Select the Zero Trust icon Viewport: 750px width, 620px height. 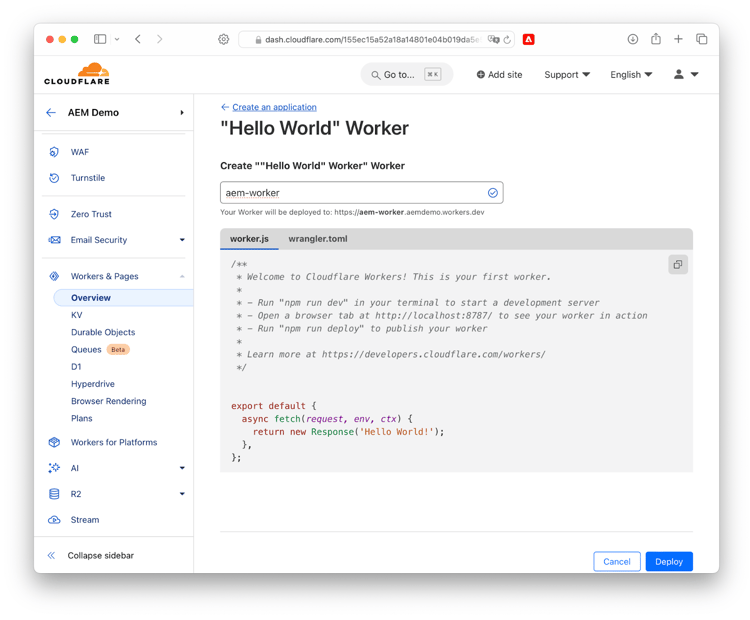(x=54, y=214)
